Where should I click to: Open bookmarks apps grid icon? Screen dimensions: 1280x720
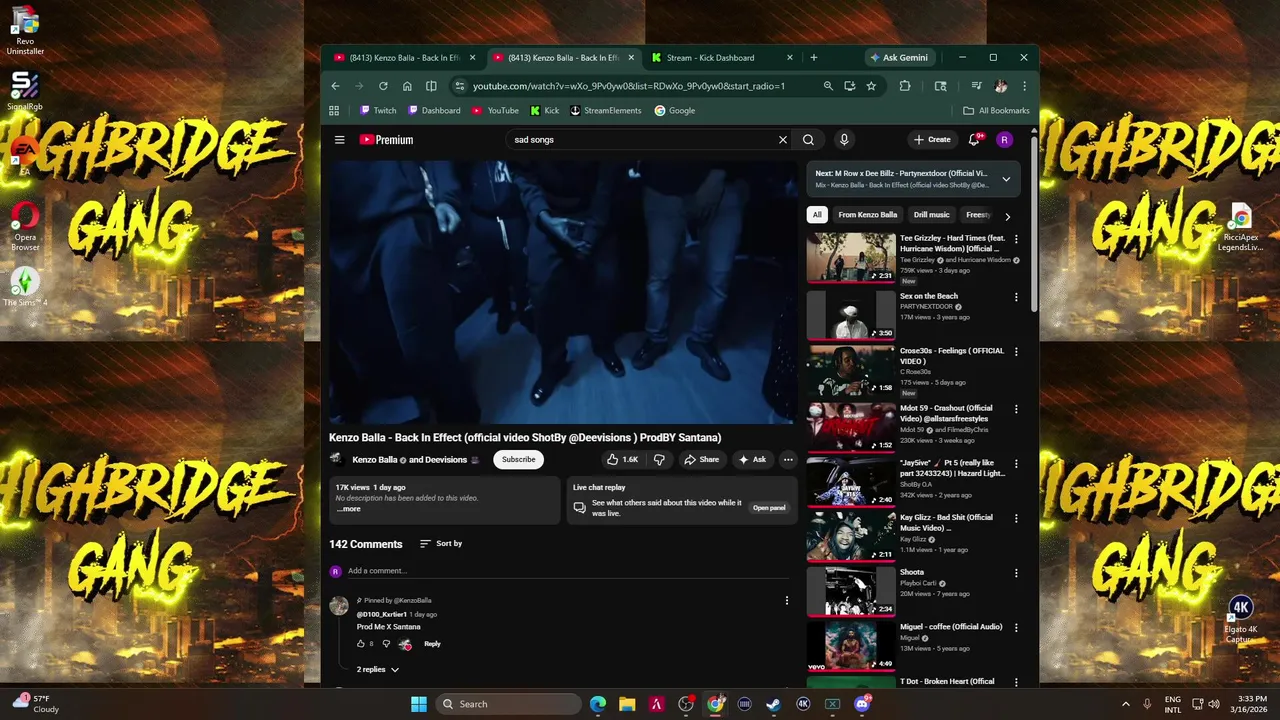click(334, 111)
